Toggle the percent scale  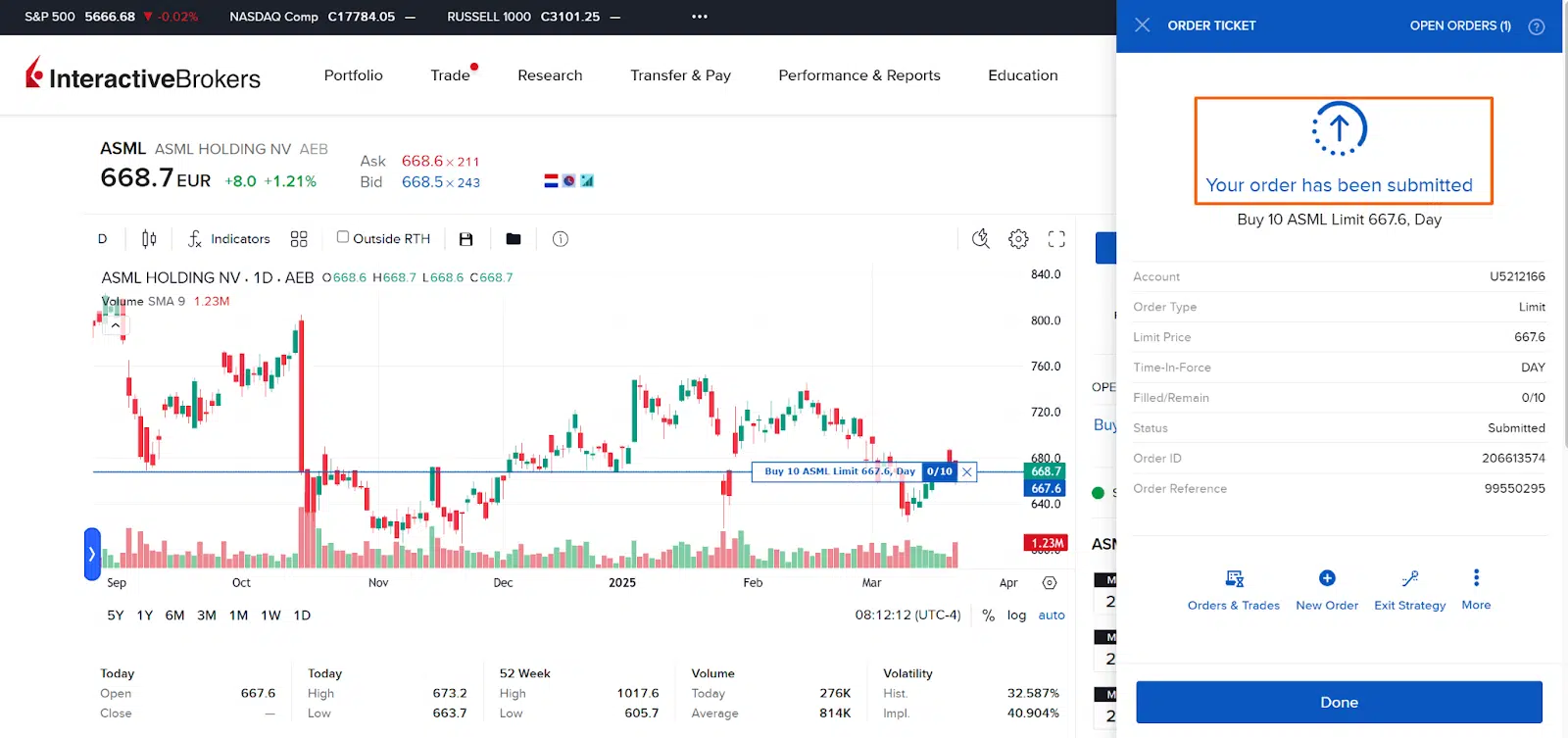pyautogui.click(x=988, y=615)
